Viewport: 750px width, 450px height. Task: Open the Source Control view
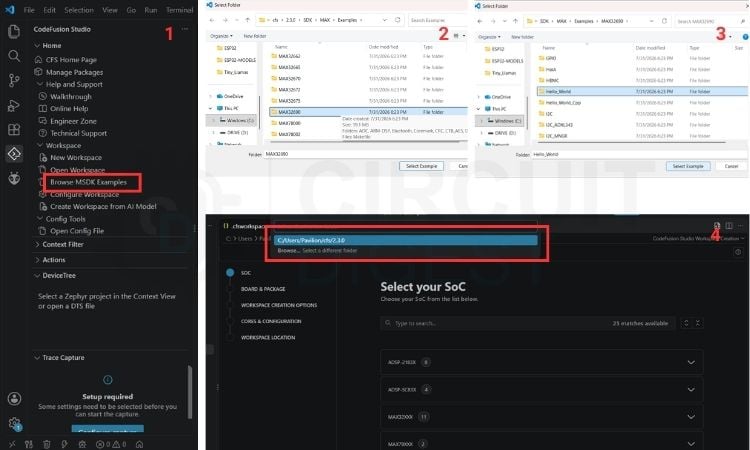pyautogui.click(x=14, y=80)
